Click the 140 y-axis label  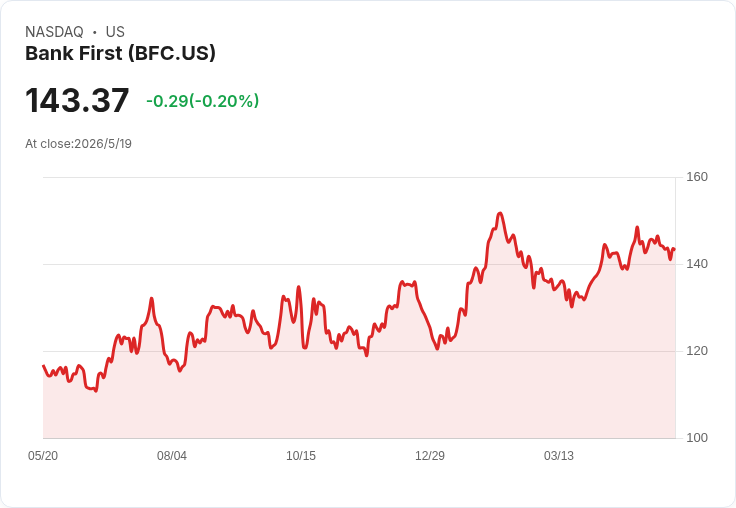(697, 264)
